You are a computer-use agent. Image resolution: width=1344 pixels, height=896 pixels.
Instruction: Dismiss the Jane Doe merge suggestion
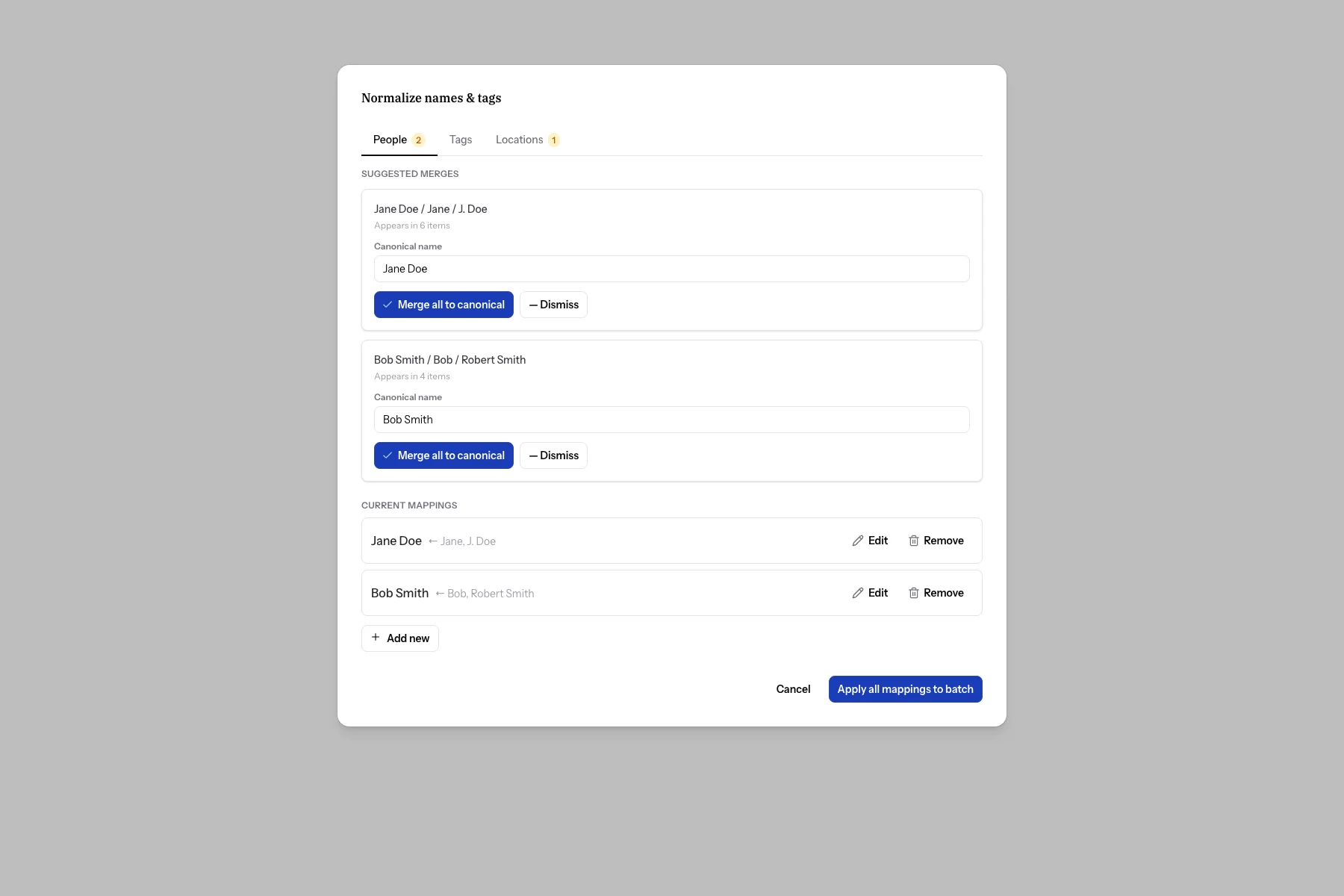coord(553,305)
